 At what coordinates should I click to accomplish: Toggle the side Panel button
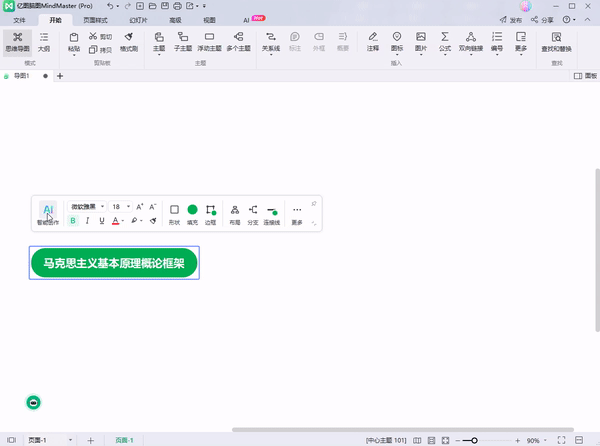click(x=585, y=76)
